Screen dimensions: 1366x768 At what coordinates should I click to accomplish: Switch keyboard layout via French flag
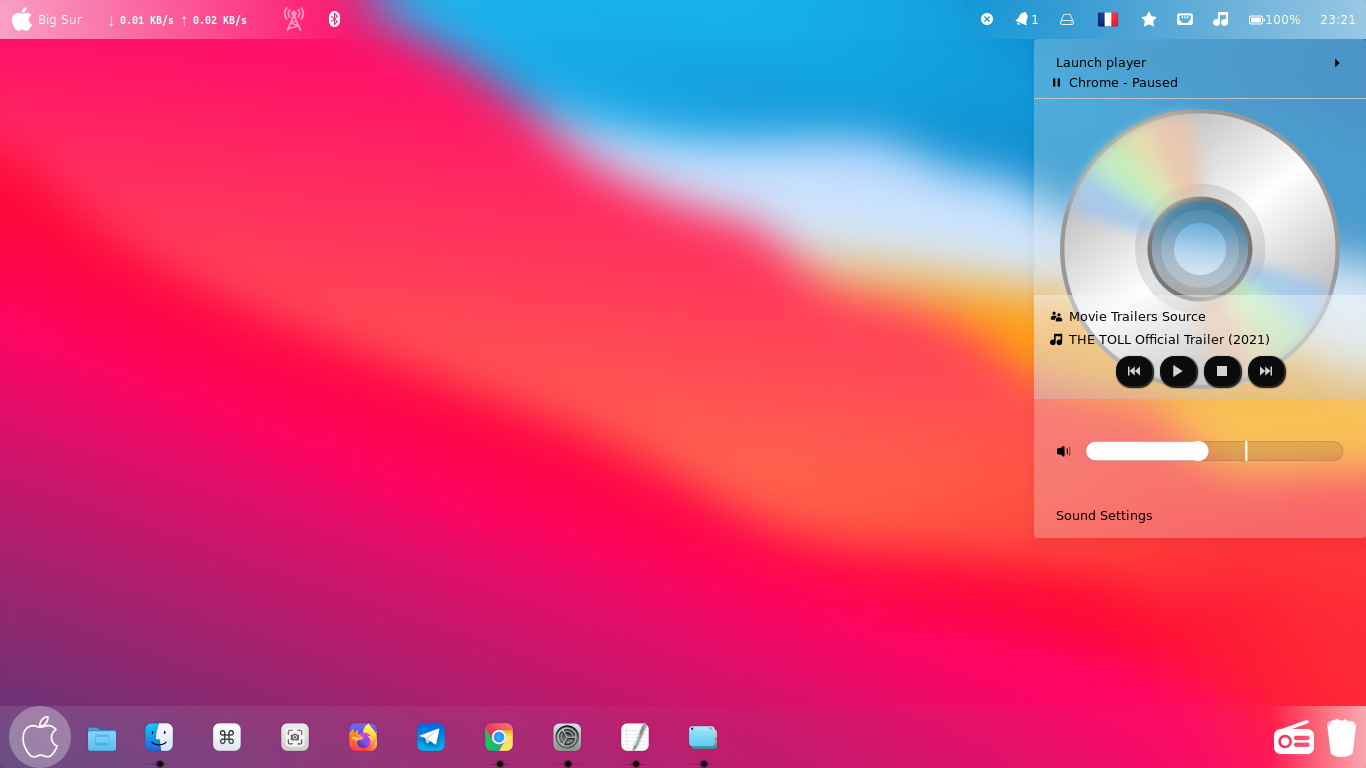(1107, 19)
